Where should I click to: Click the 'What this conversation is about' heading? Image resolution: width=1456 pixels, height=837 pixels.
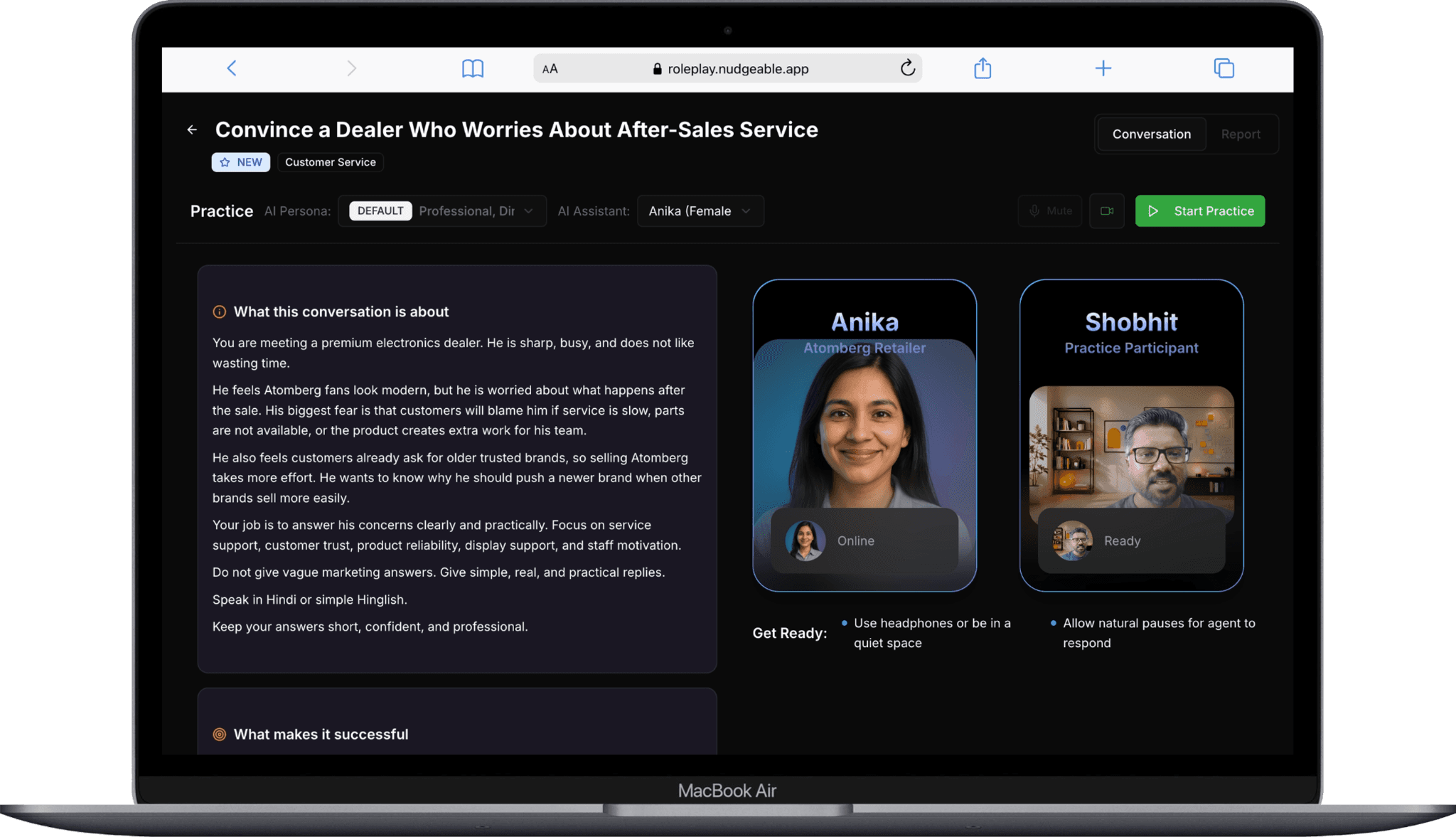click(341, 312)
